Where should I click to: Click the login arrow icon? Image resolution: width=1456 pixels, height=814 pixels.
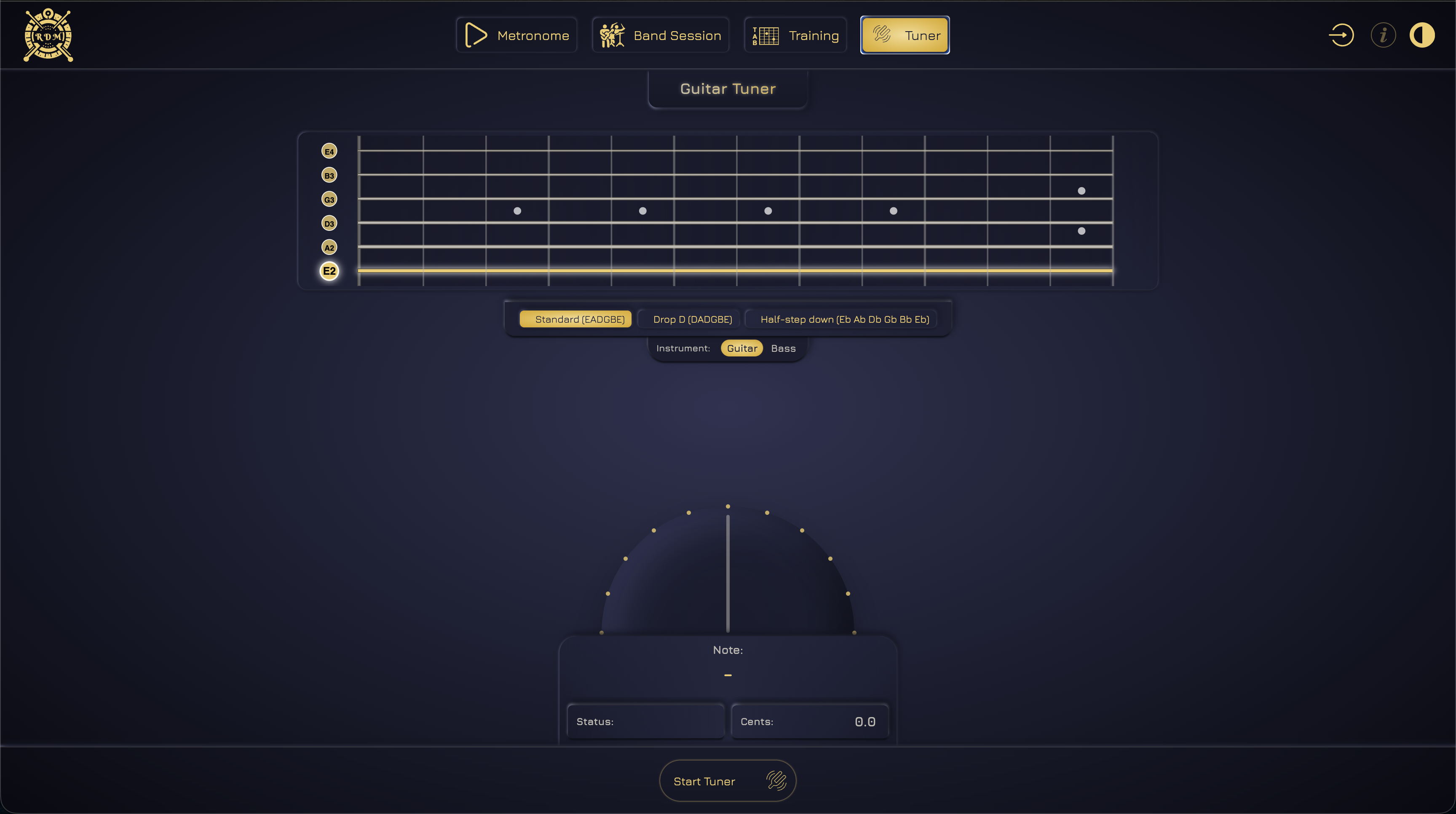pos(1341,35)
